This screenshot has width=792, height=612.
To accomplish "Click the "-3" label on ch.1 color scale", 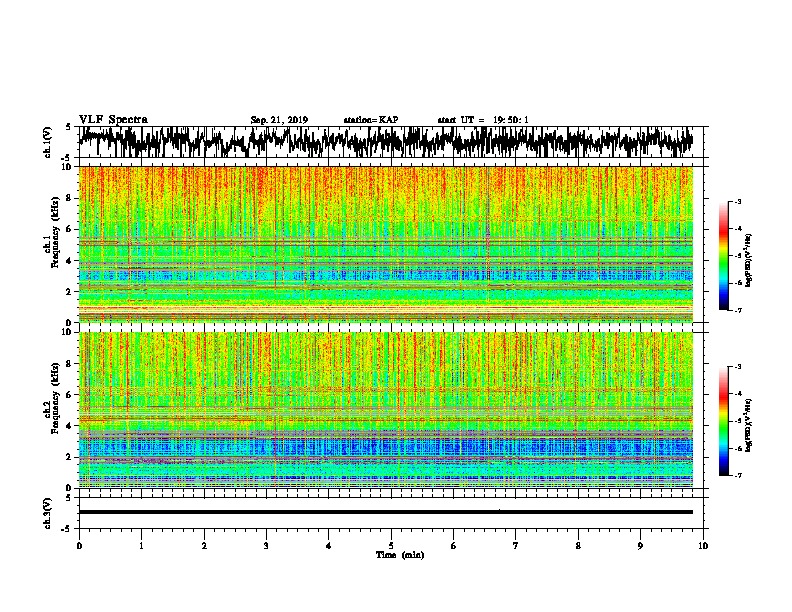I will 738,202.
